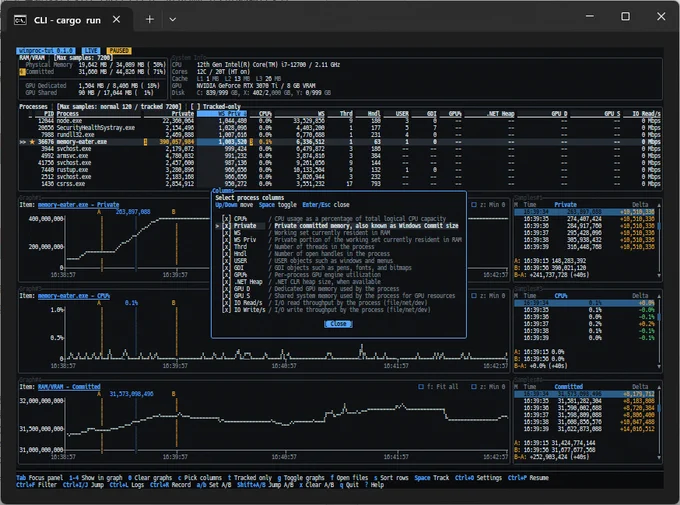This screenshot has width=680, height=505.
Task: Toggle the IO Write/s column checkbox
Action: tap(226, 310)
